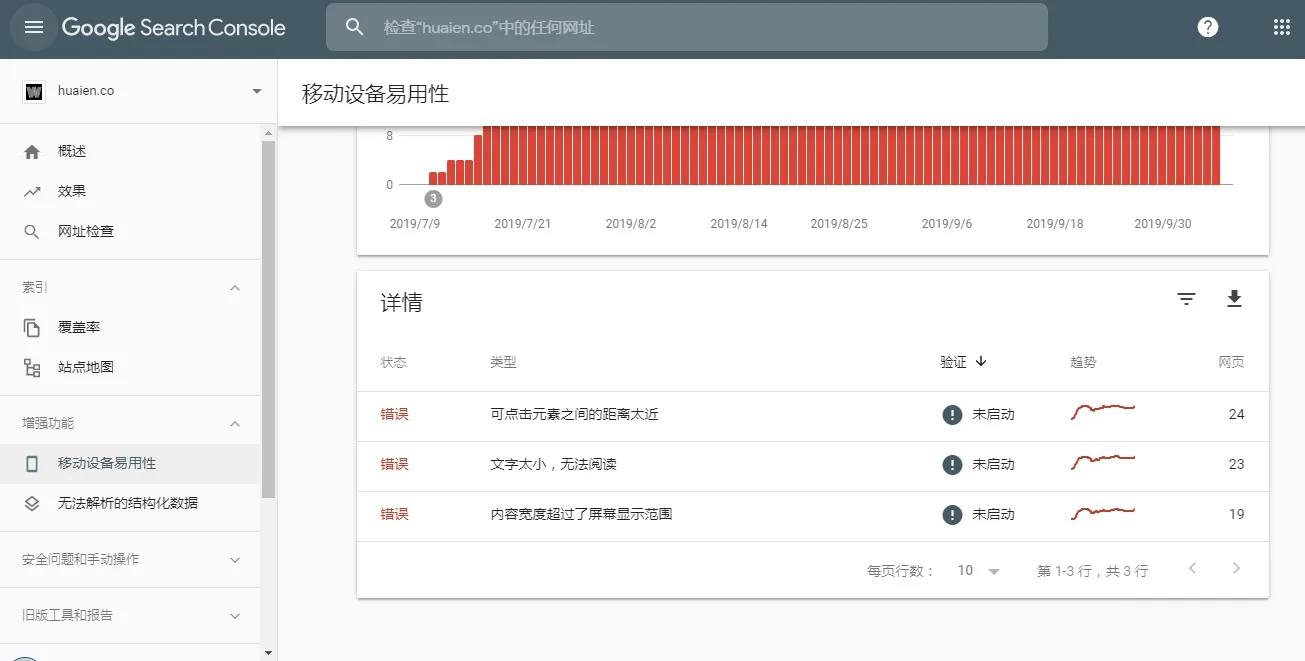Screen dimensions: 1305x661
Task: Open the rows-per-page dropdown showing 10
Action: coord(976,569)
